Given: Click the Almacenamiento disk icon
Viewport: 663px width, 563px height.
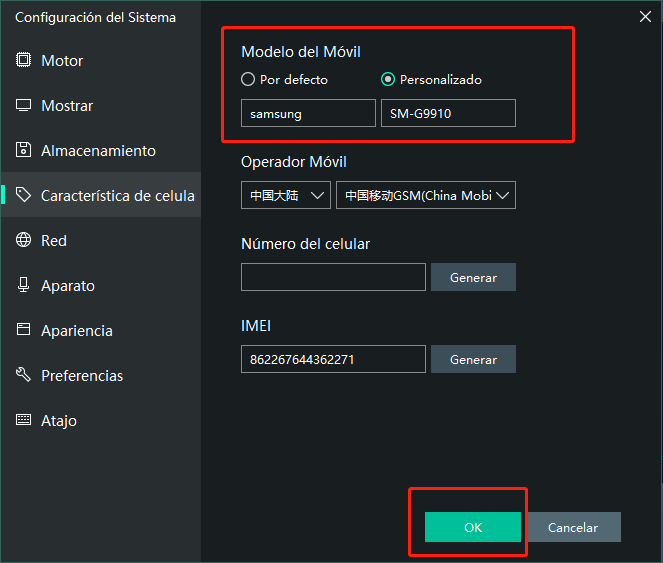Looking at the screenshot, I should point(23,150).
